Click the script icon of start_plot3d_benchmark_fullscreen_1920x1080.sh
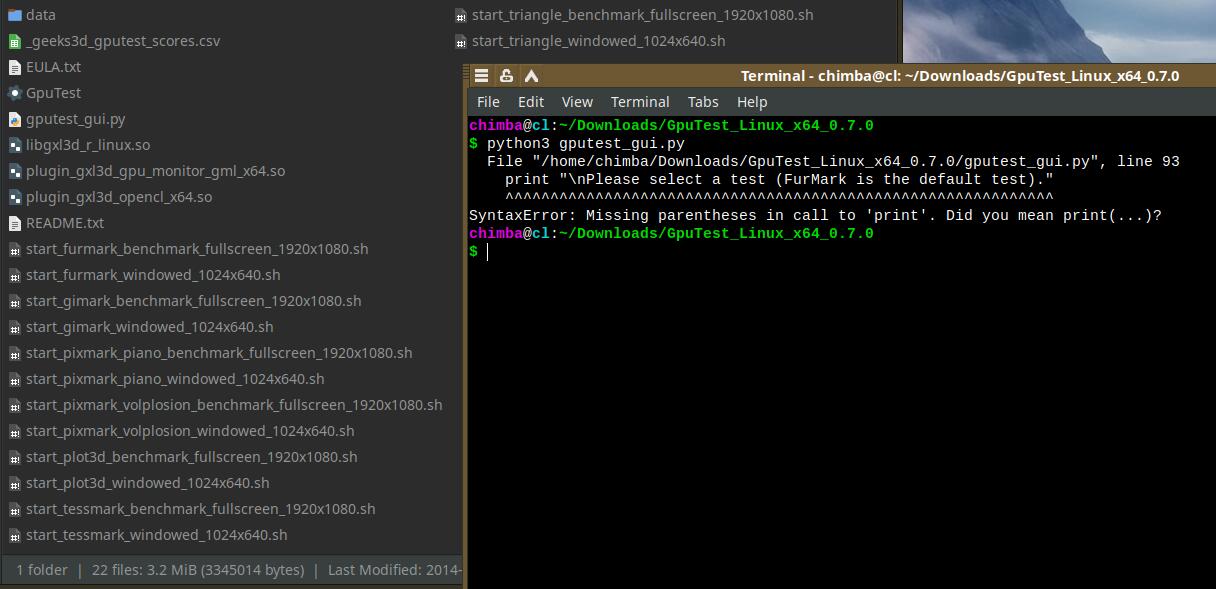 tap(14, 457)
